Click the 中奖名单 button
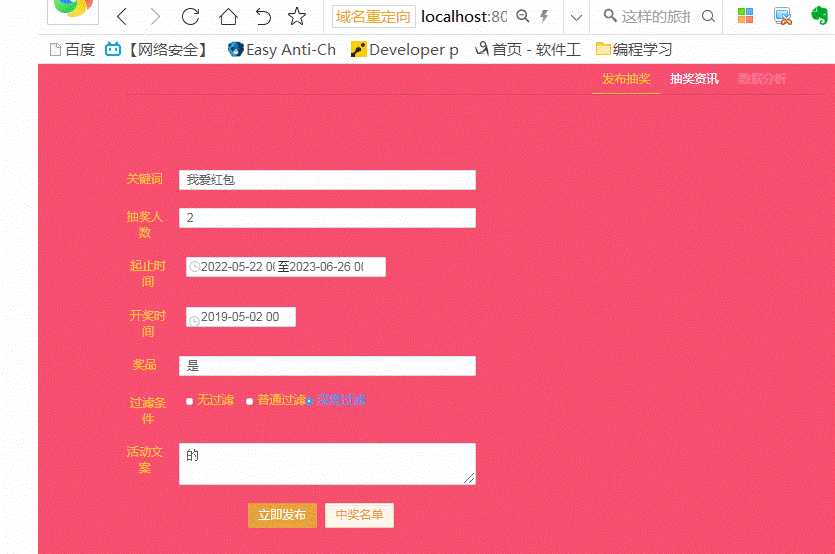Viewport: 835px width, 554px height. [x=359, y=515]
